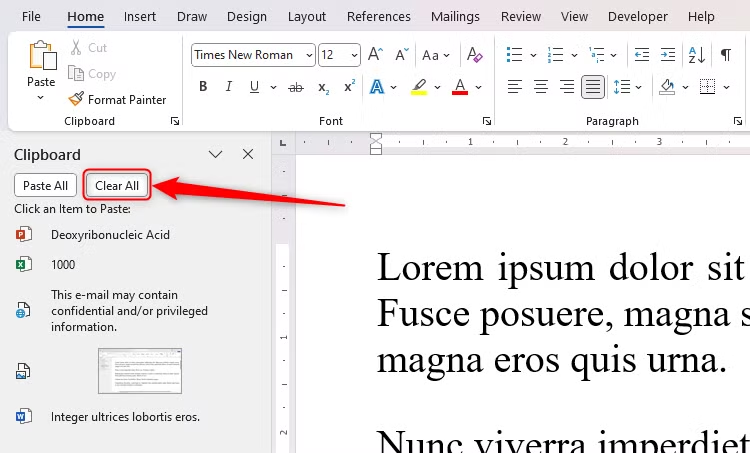Open the Paragraph settings dialog launcher
Screen dimensions: 750x453
[738, 121]
